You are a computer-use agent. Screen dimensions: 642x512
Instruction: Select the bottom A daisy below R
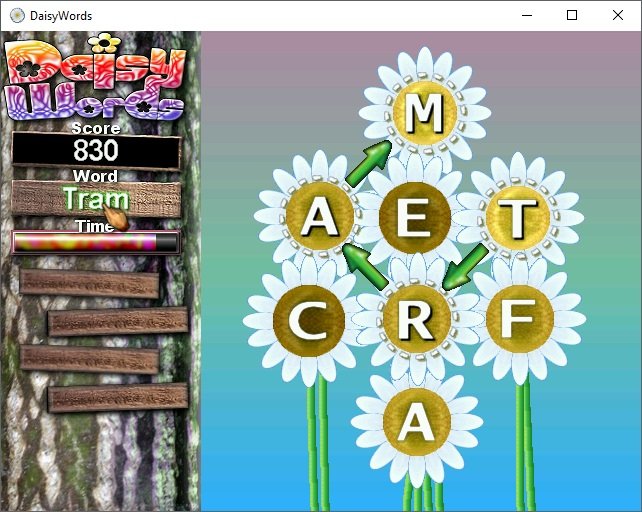tap(416, 421)
